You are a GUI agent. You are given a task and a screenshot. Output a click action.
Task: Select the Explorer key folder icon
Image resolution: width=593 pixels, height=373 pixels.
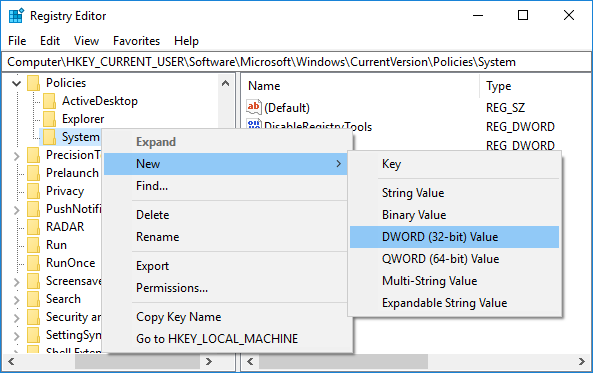click(x=50, y=119)
